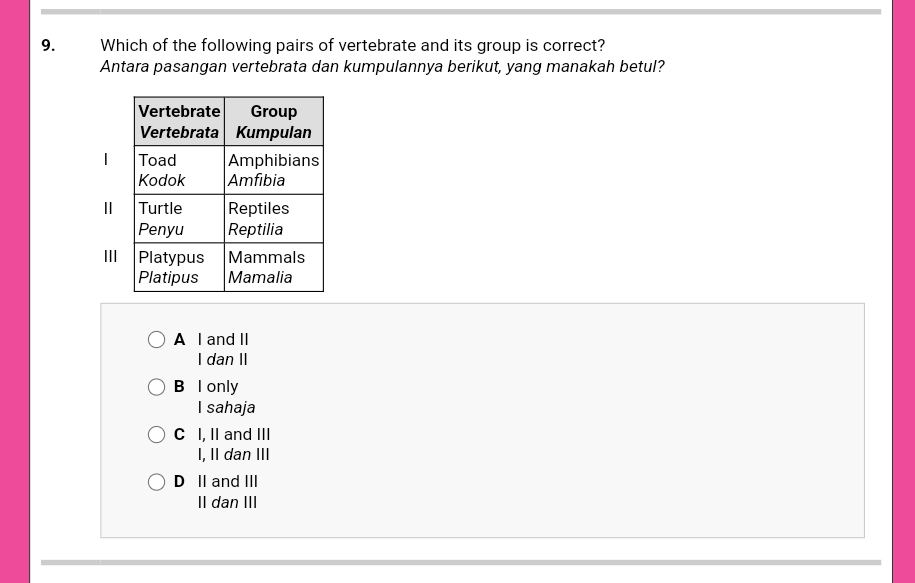The height and width of the screenshot is (583, 915).
Task: Click the table cell 'Turtle'
Action: click(x=160, y=208)
